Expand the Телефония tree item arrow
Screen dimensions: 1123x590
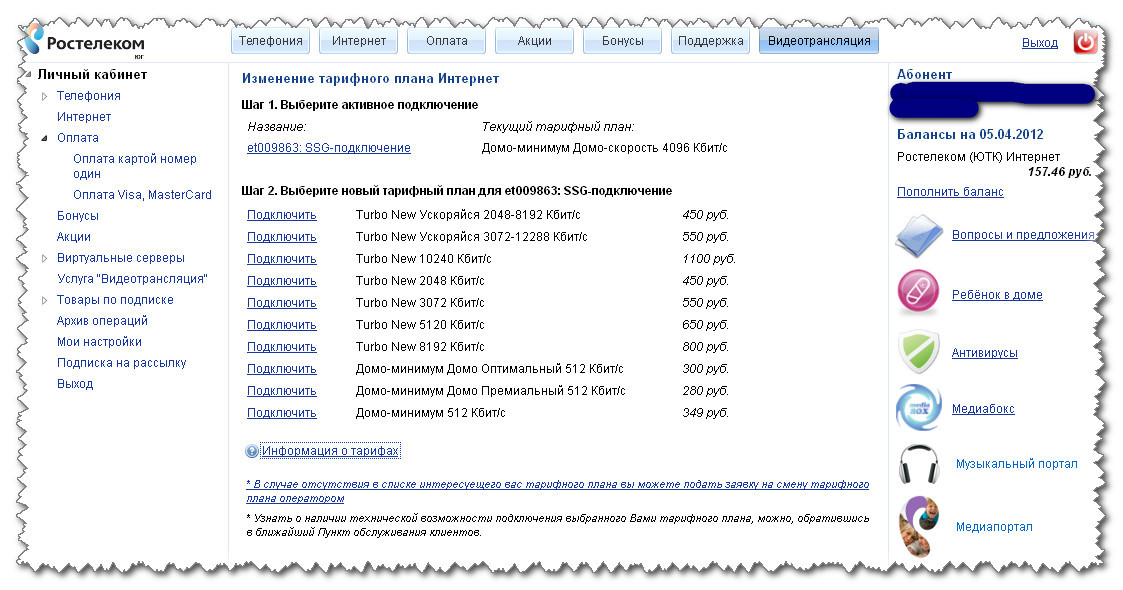click(45, 96)
